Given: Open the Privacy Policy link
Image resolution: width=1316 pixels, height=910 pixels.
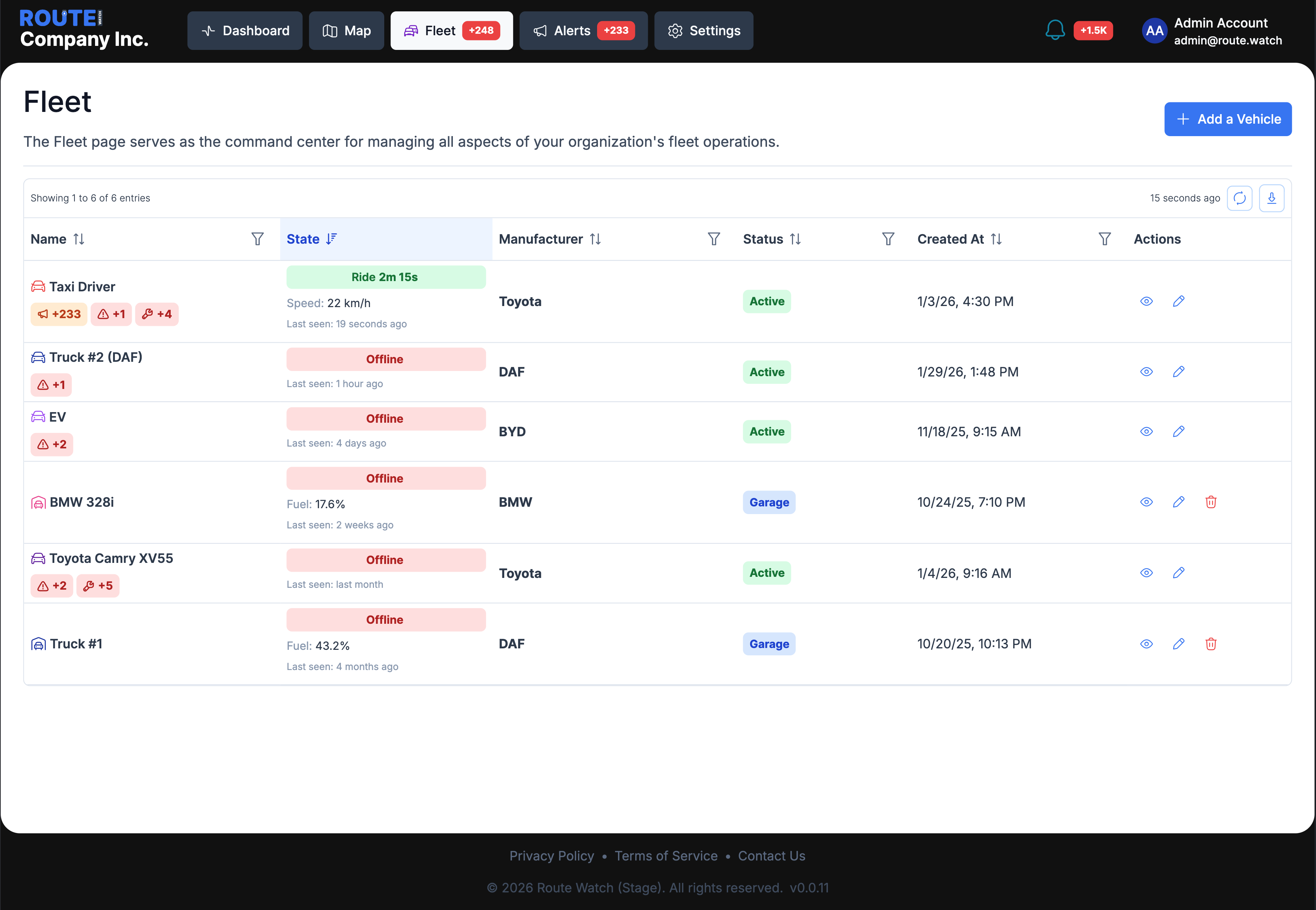Looking at the screenshot, I should click(551, 856).
